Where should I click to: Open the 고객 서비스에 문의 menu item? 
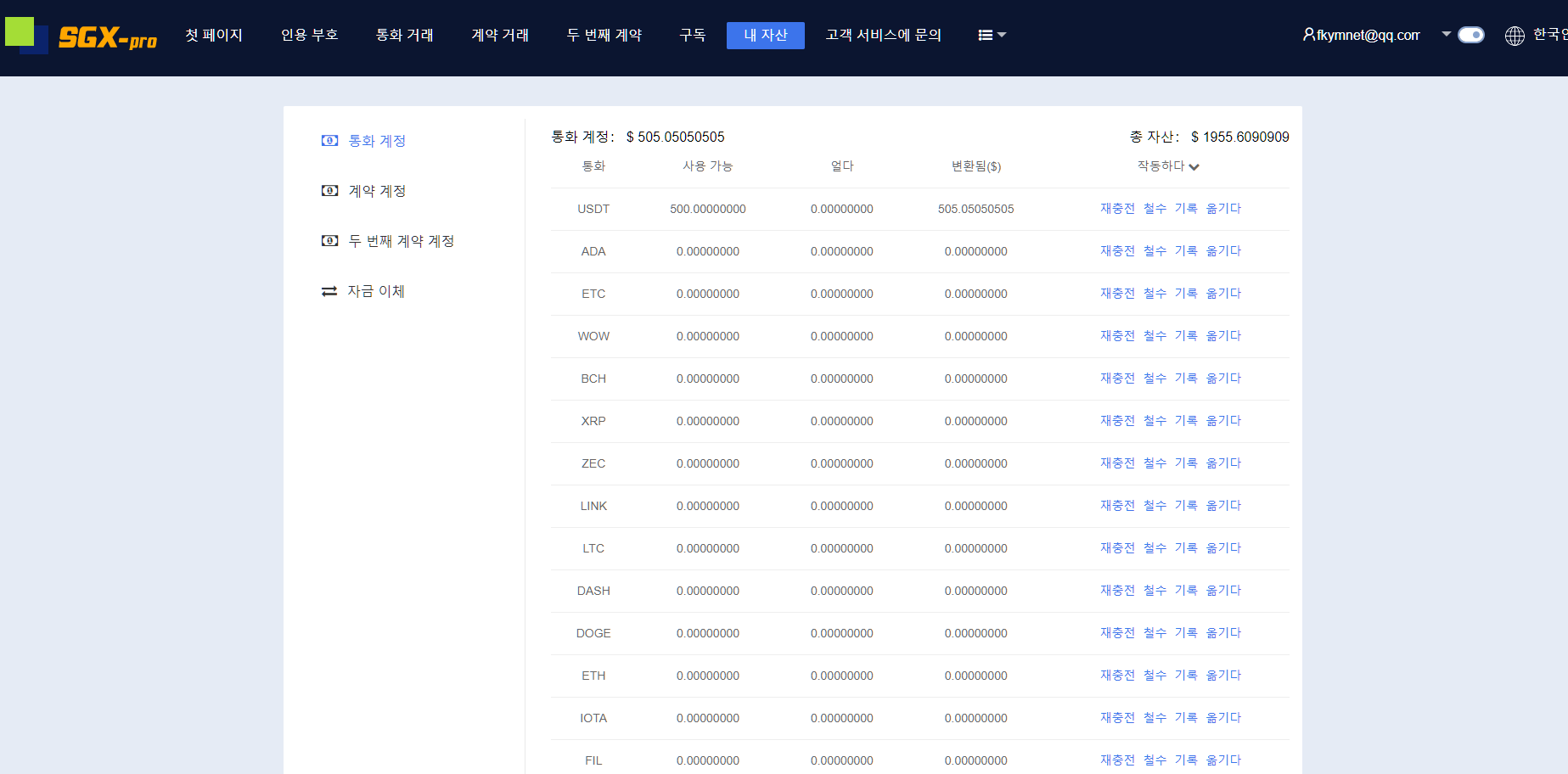[882, 35]
